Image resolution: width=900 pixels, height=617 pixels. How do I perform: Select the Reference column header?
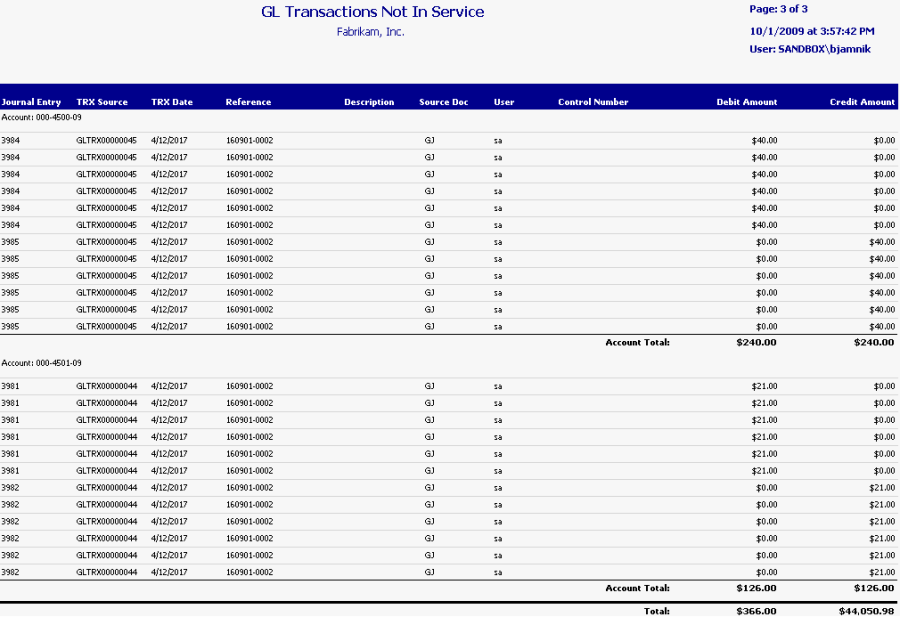248,102
